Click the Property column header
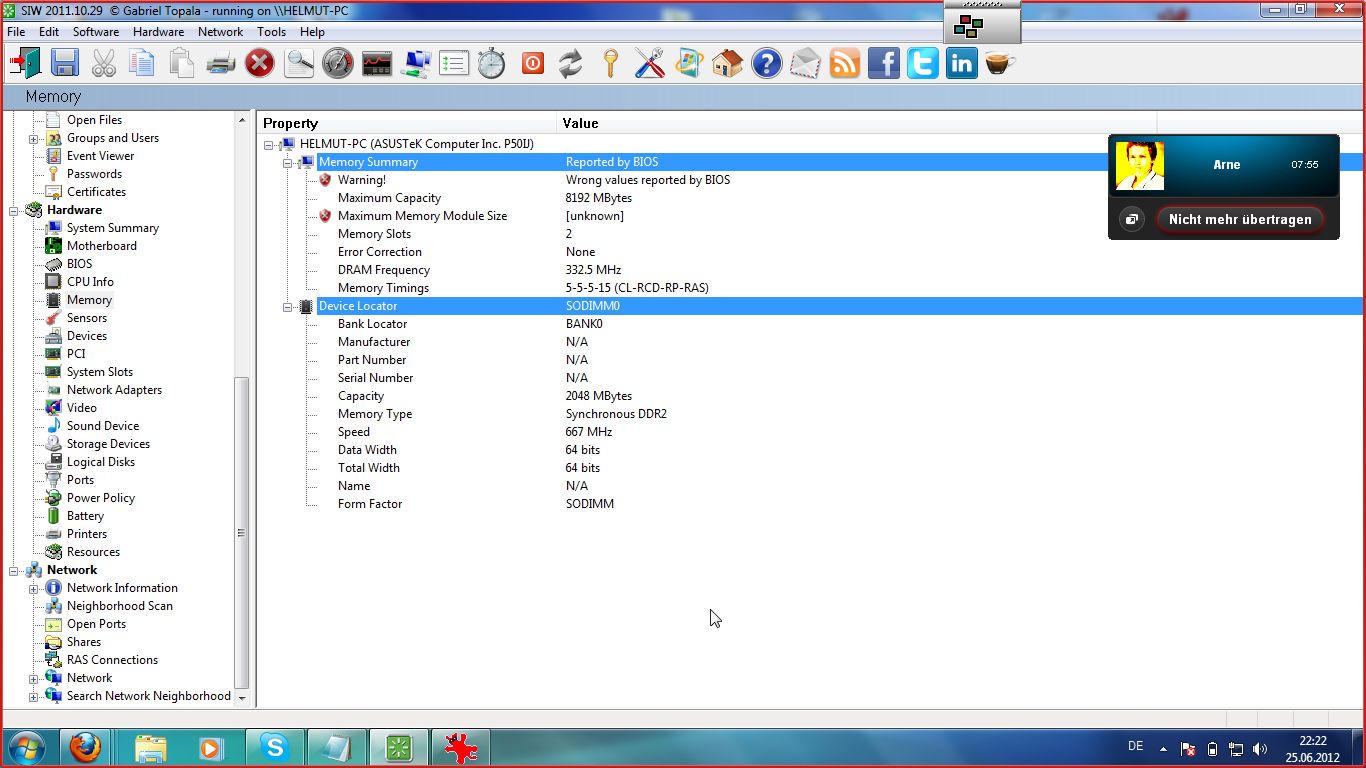The width and height of the screenshot is (1366, 768). coord(407,123)
